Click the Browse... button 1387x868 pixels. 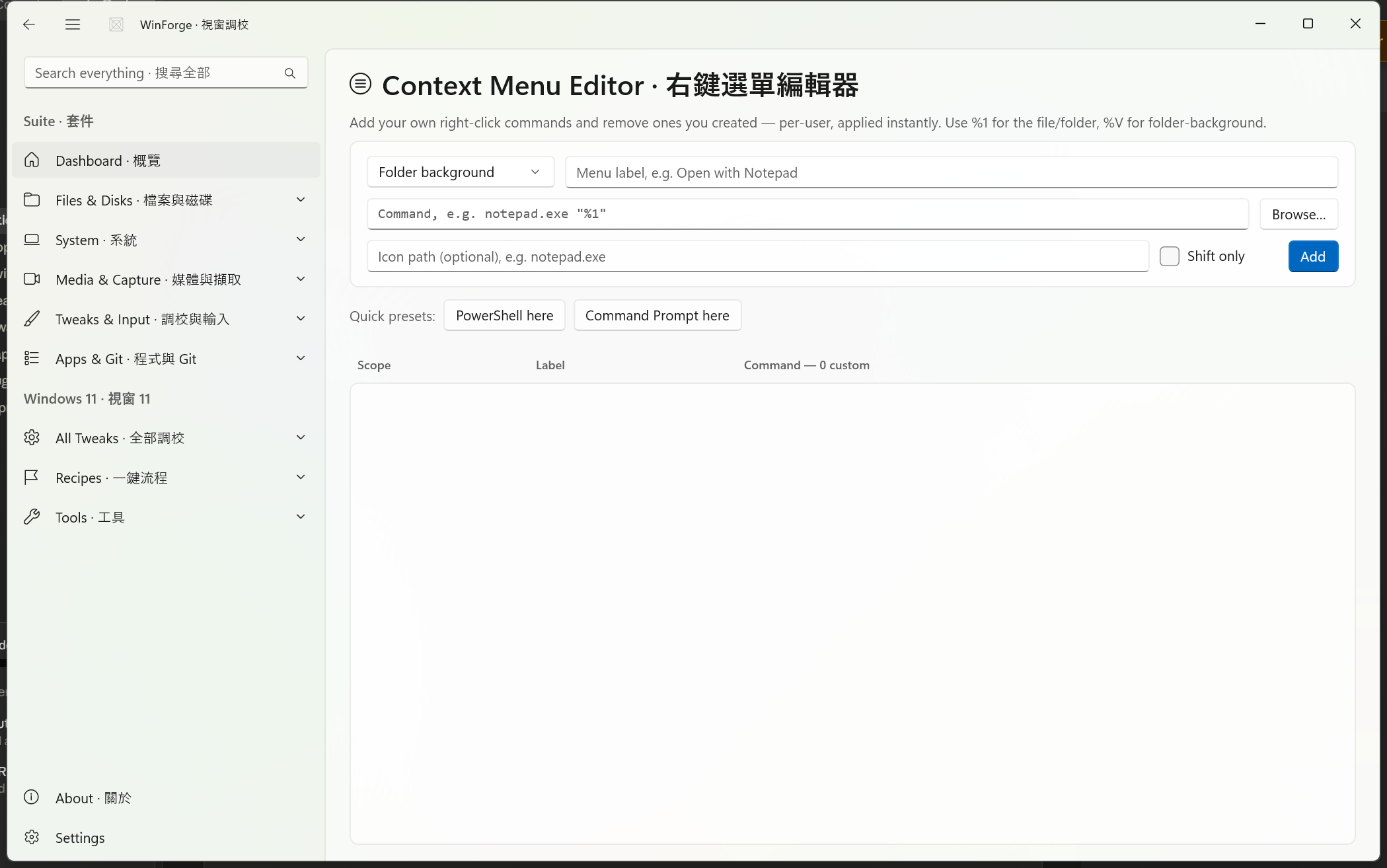1298,214
